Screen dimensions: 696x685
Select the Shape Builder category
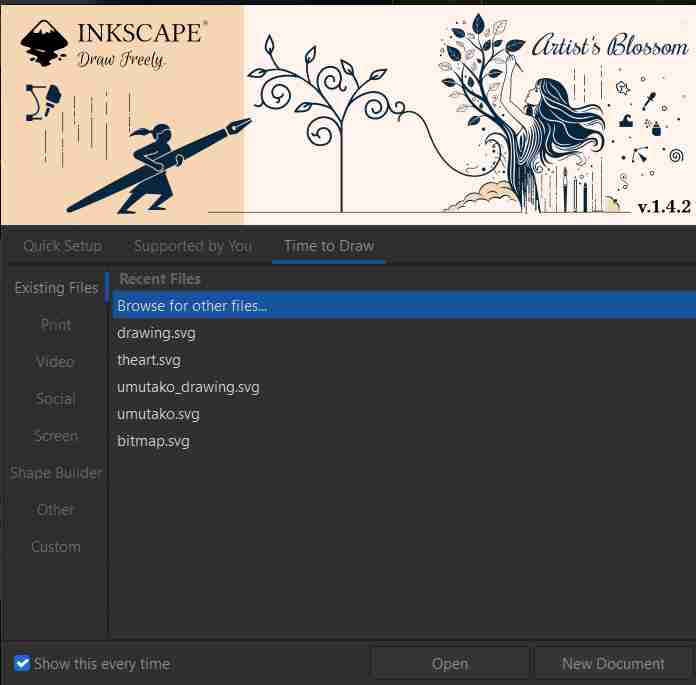point(56,473)
